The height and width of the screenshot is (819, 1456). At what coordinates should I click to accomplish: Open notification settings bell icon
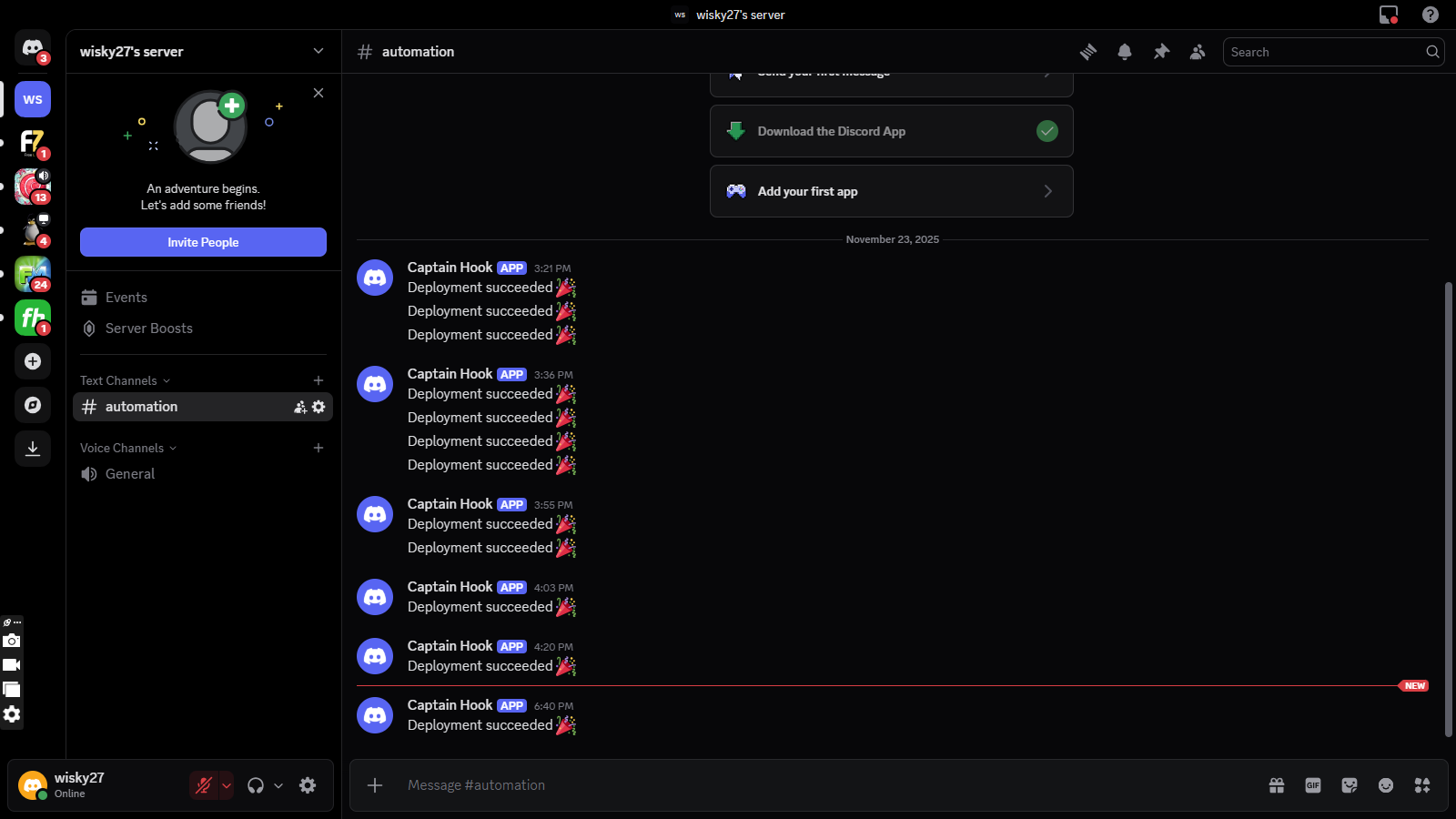coord(1125,52)
